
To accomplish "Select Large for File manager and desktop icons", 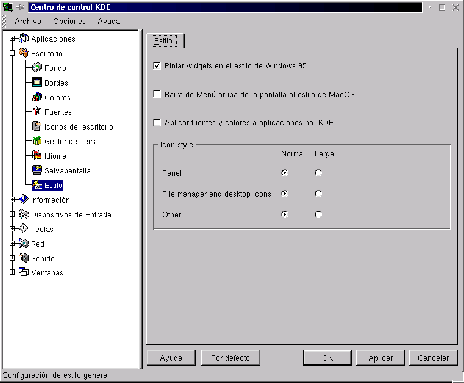I will (318, 194).
